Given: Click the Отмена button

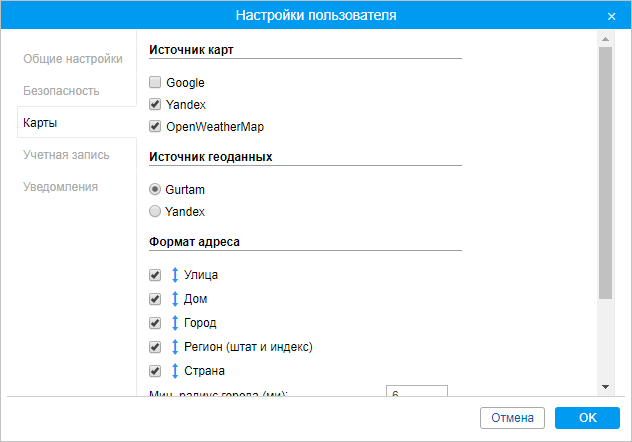Looking at the screenshot, I should [x=512, y=418].
